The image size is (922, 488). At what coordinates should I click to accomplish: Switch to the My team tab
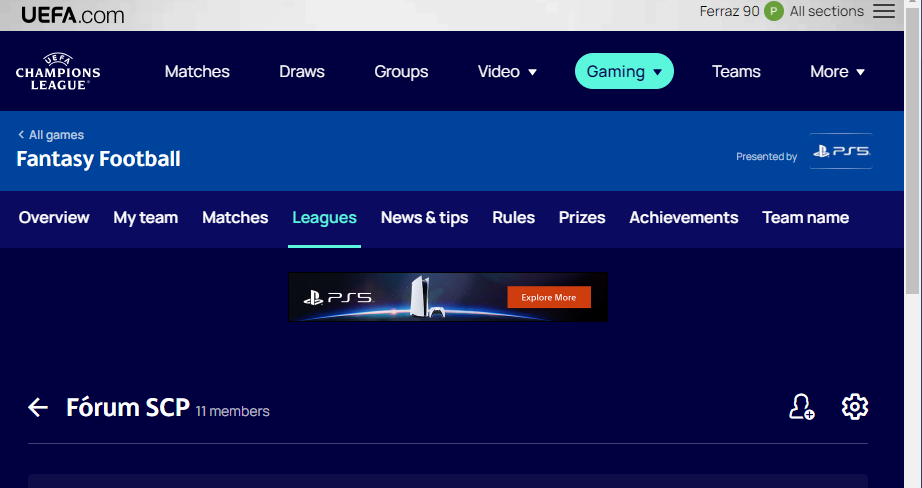click(x=146, y=218)
